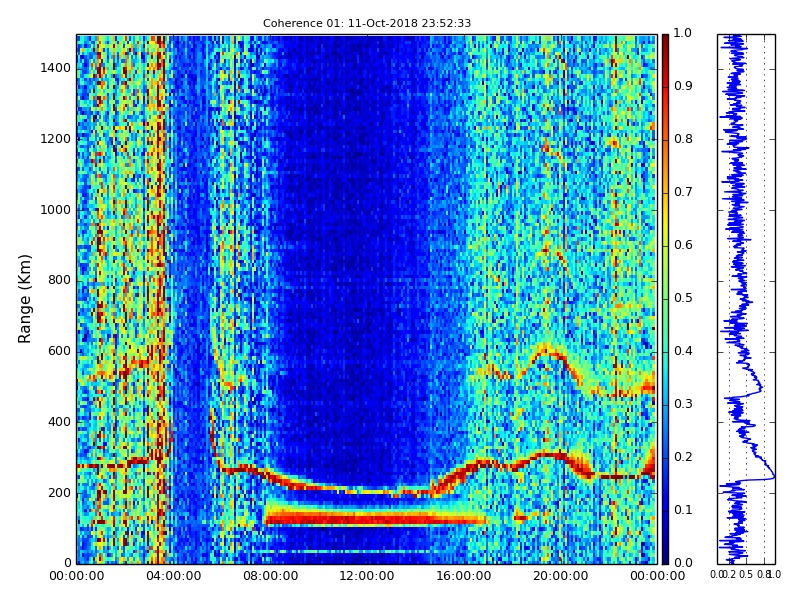
Task: Click the 0.8 label on the colorbar
Action: point(683,139)
